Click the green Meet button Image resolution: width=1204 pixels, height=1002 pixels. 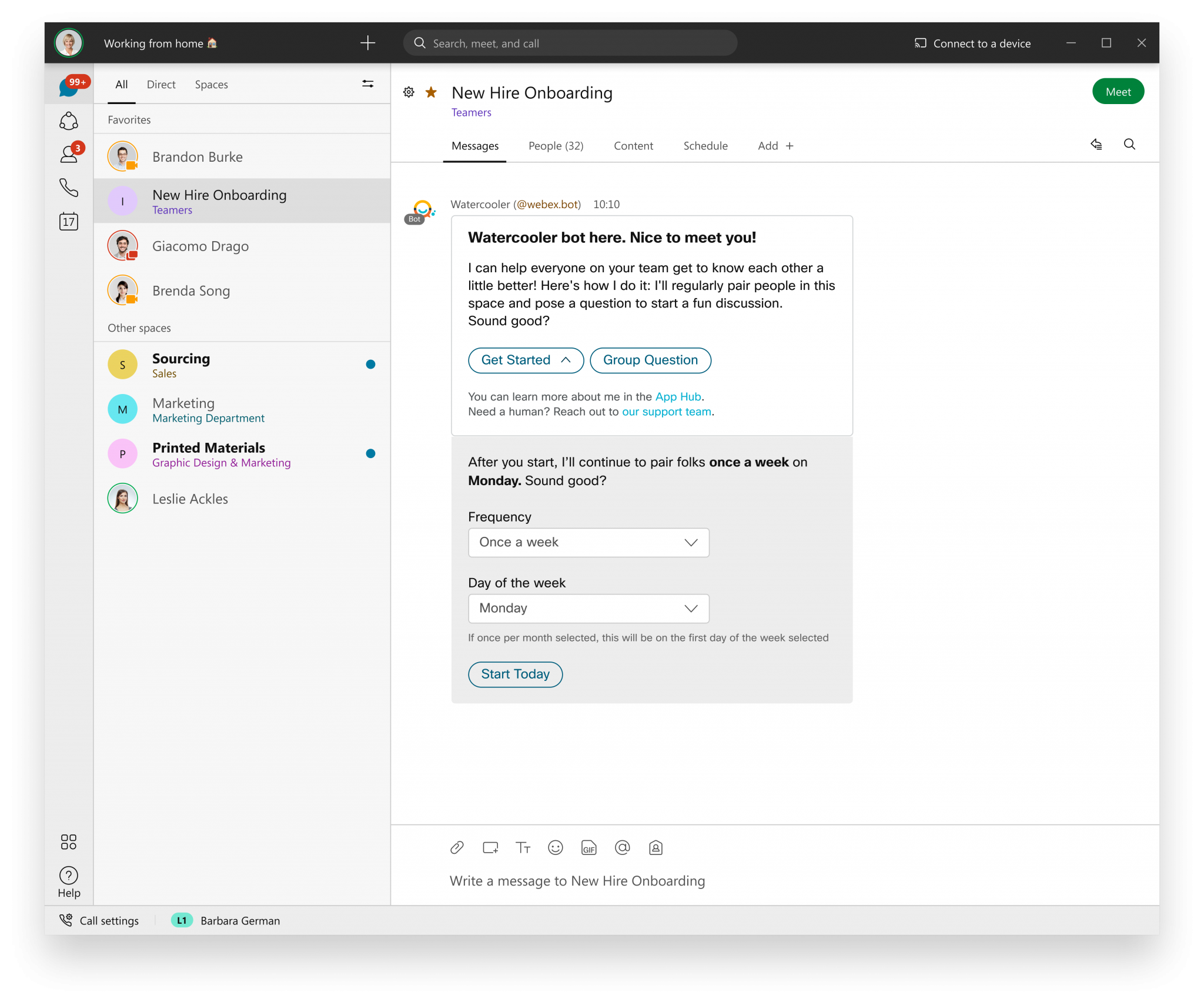pyautogui.click(x=1118, y=92)
